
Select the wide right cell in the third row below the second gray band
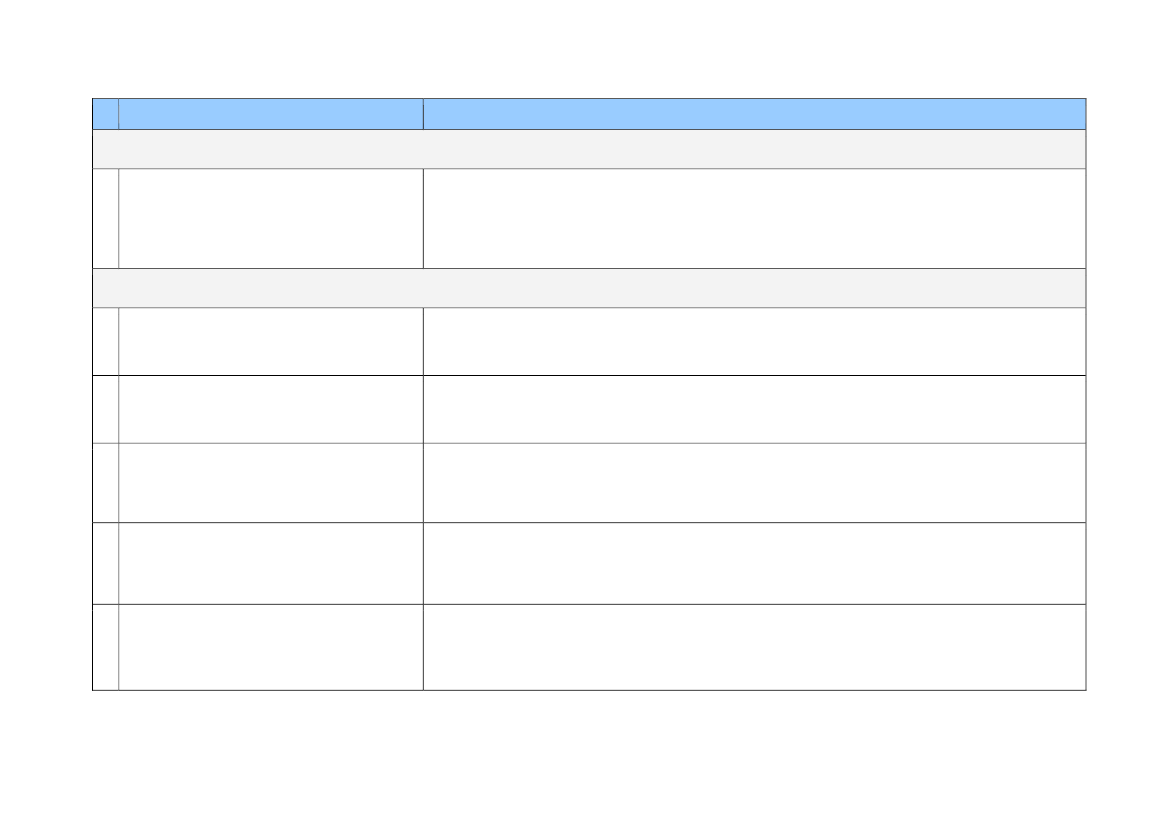(754, 483)
